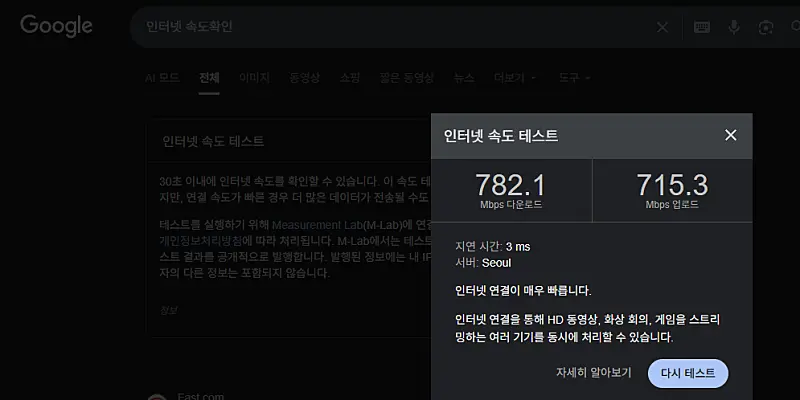Screen dimensions: 800x400
Task: Switch to the 이미지 tab
Action: (x=254, y=77)
